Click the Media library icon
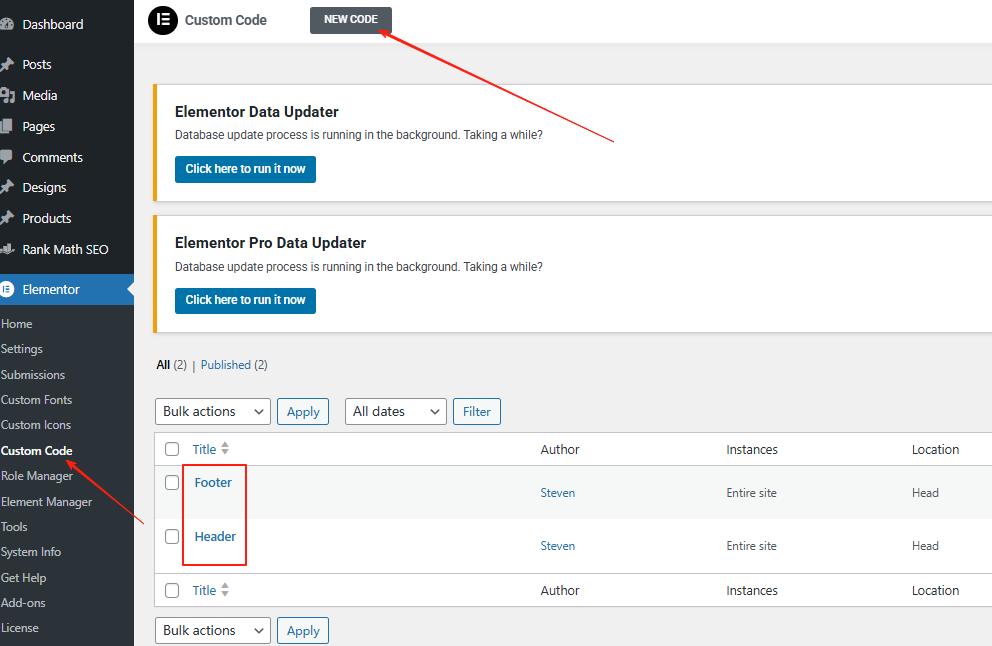This screenshot has width=992, height=646. pos(7,96)
